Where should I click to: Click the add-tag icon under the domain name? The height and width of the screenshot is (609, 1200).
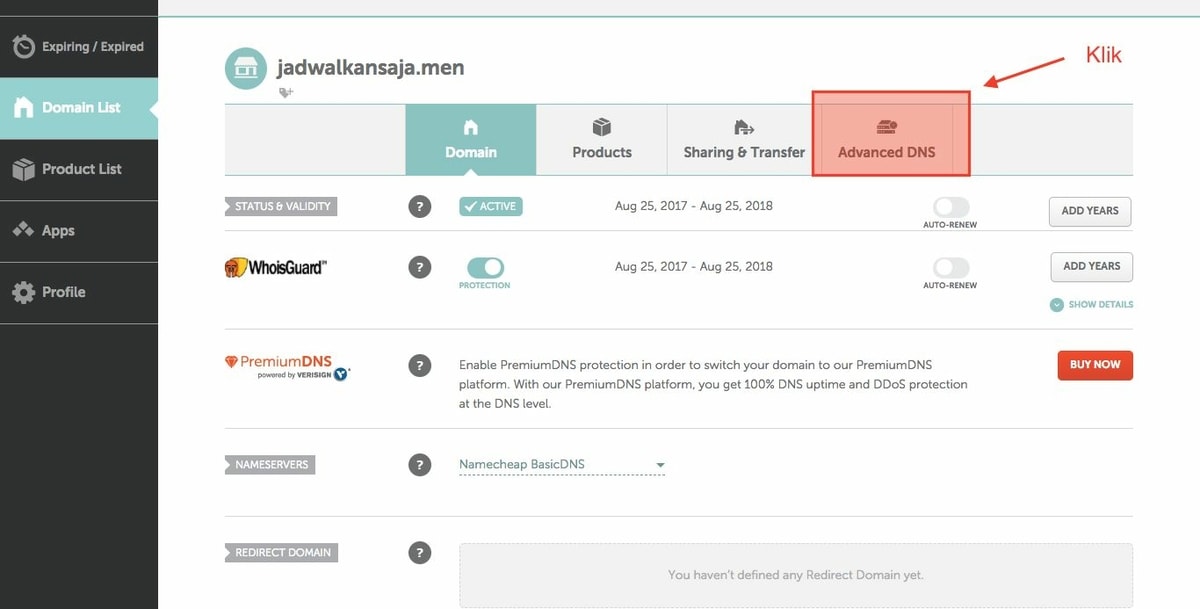pyautogui.click(x=286, y=92)
